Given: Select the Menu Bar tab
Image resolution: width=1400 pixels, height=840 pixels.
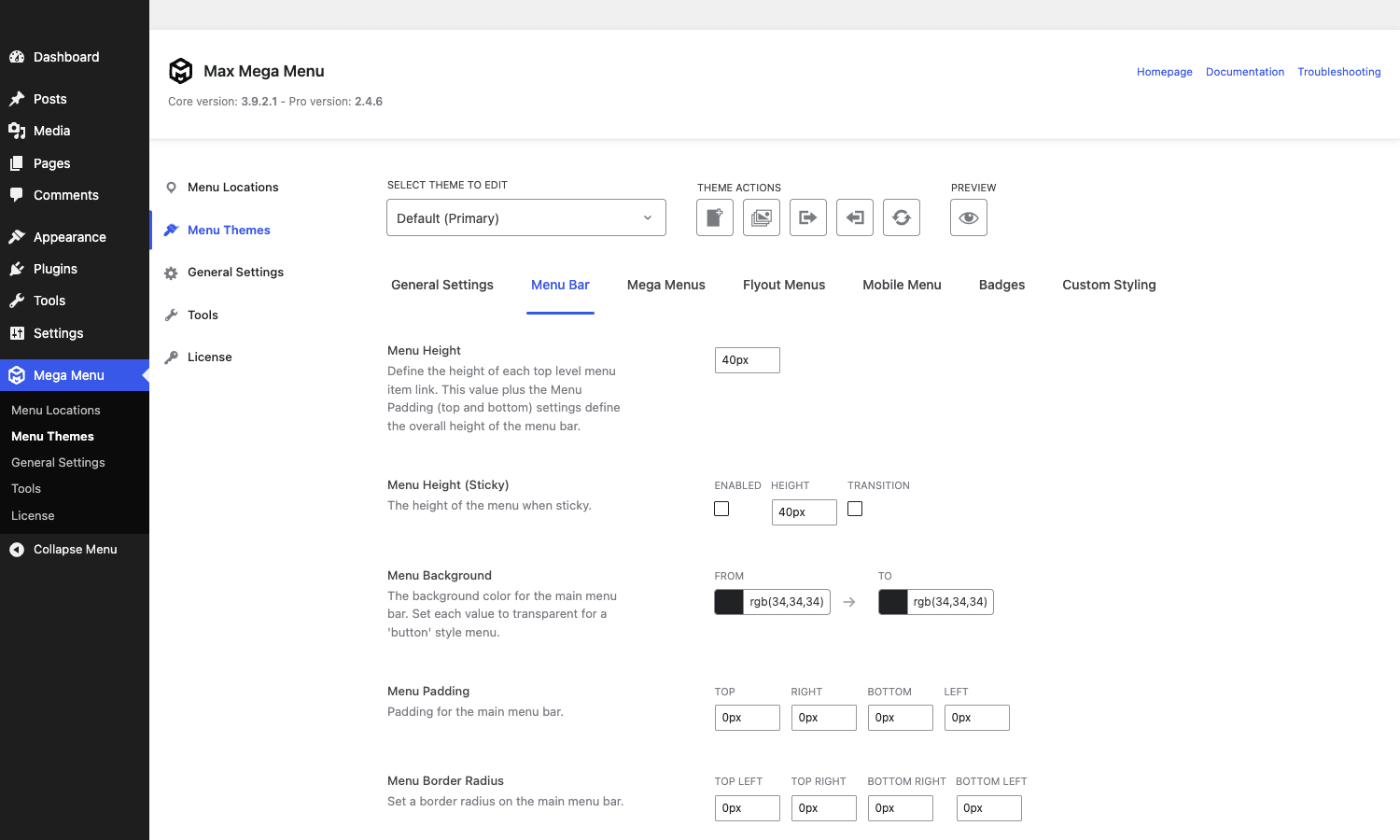Looking at the screenshot, I should click(560, 285).
